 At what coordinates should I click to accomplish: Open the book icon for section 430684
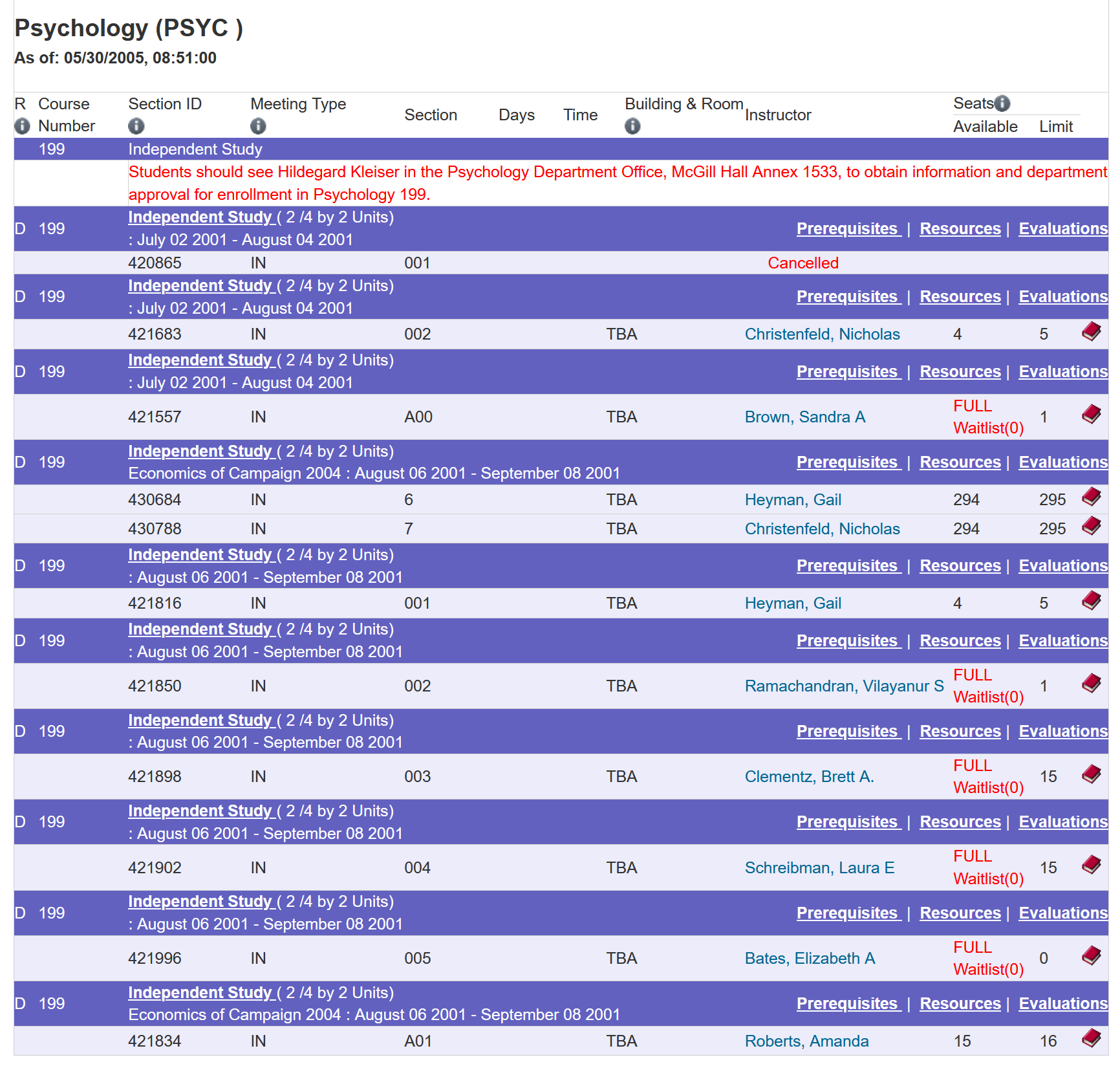point(1092,497)
